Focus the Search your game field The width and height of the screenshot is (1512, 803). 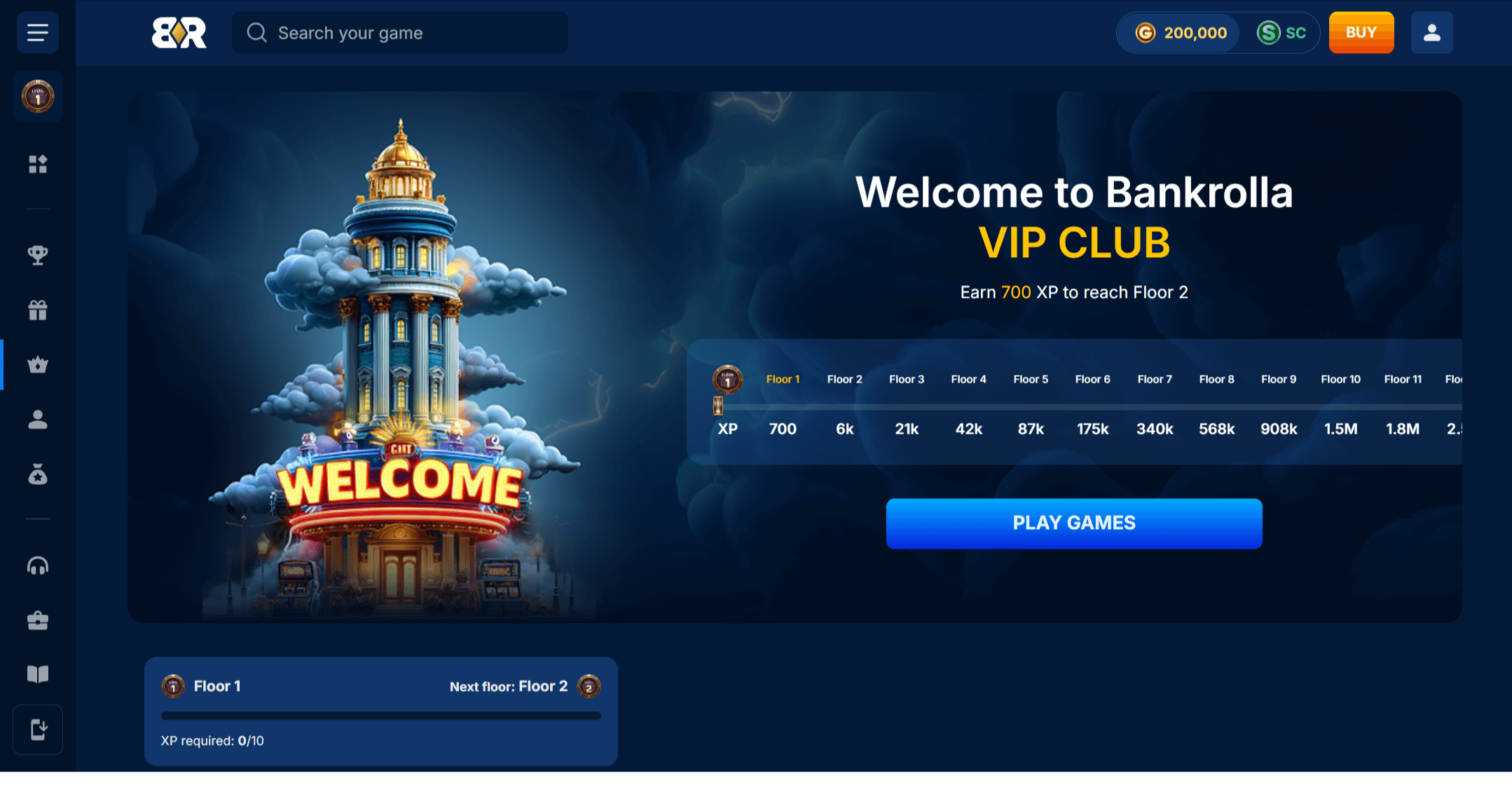400,32
